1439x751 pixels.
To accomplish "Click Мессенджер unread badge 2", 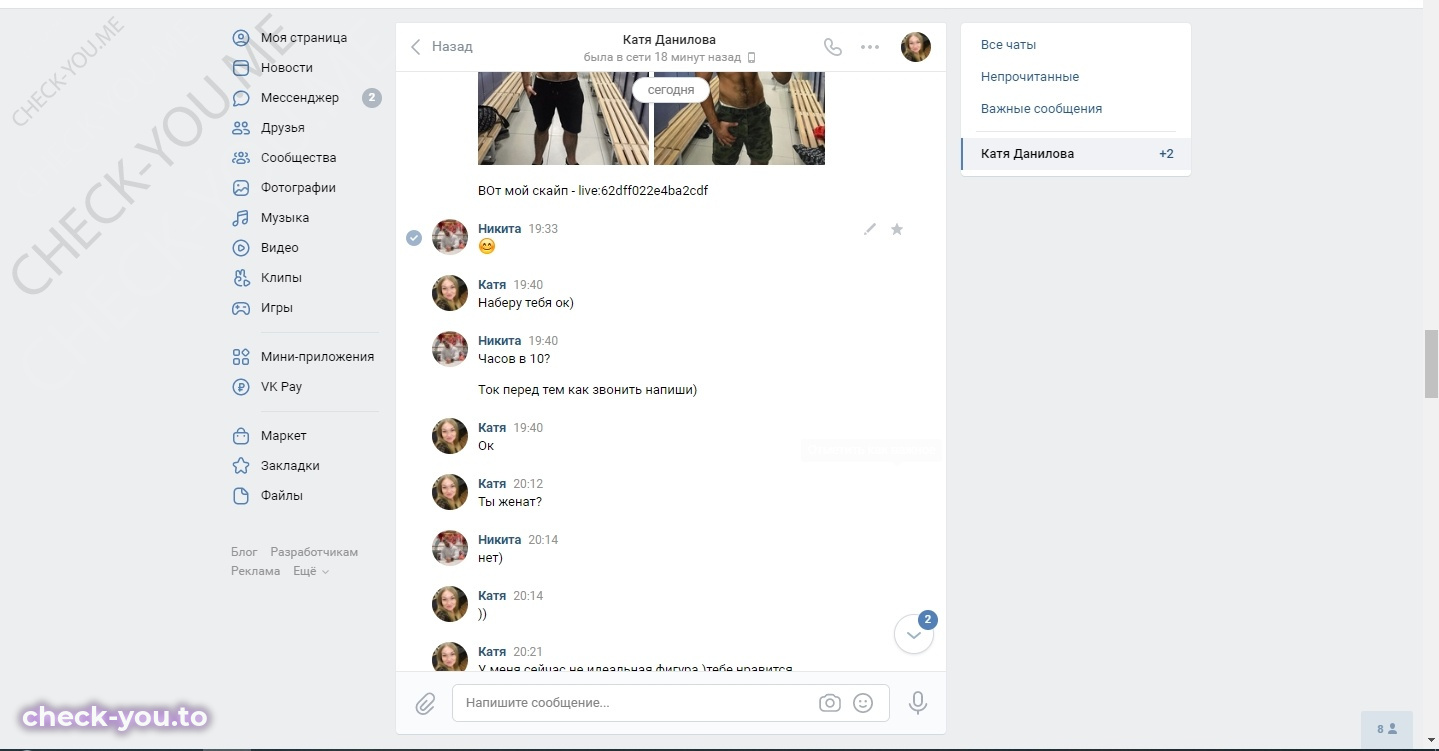I will coord(372,98).
